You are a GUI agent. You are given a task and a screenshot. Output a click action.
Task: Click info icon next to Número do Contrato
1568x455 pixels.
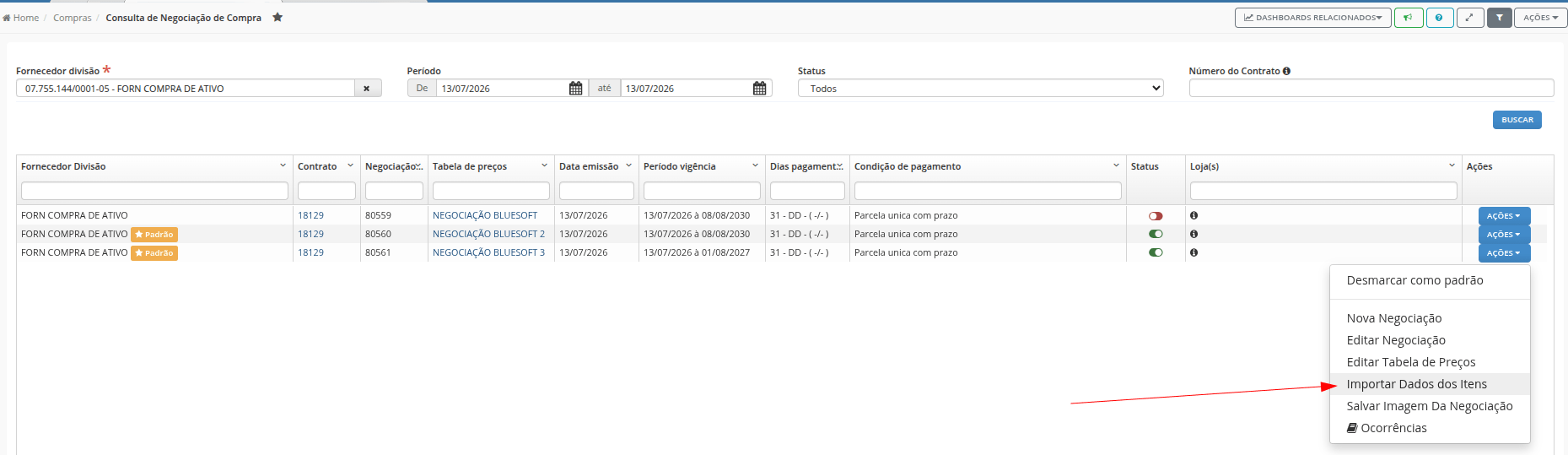[1286, 71]
